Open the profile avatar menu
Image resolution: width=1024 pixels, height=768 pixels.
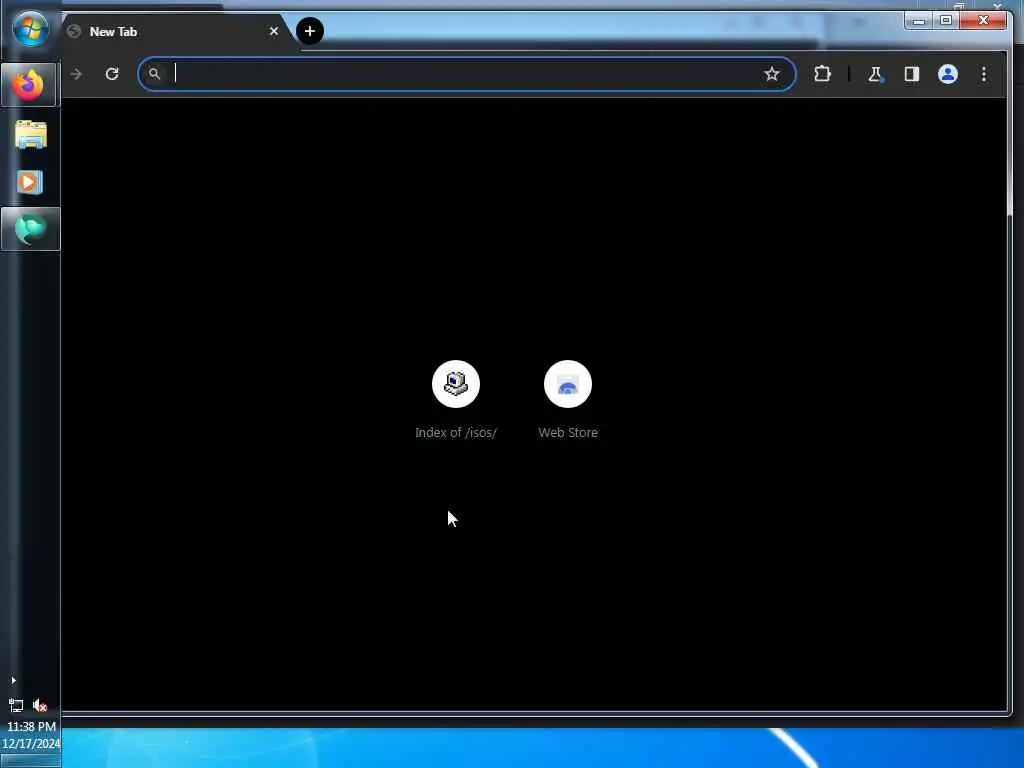[948, 74]
